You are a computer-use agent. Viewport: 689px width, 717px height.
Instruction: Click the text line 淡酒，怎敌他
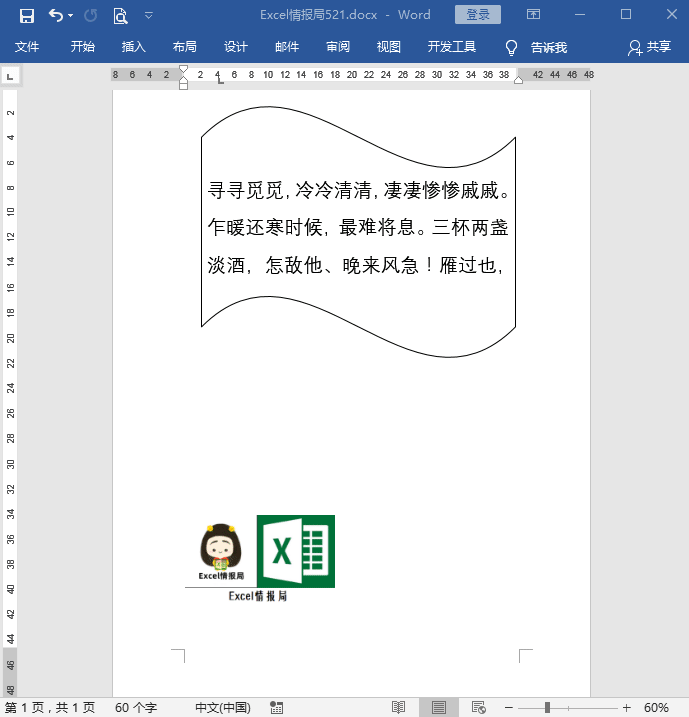(356, 265)
